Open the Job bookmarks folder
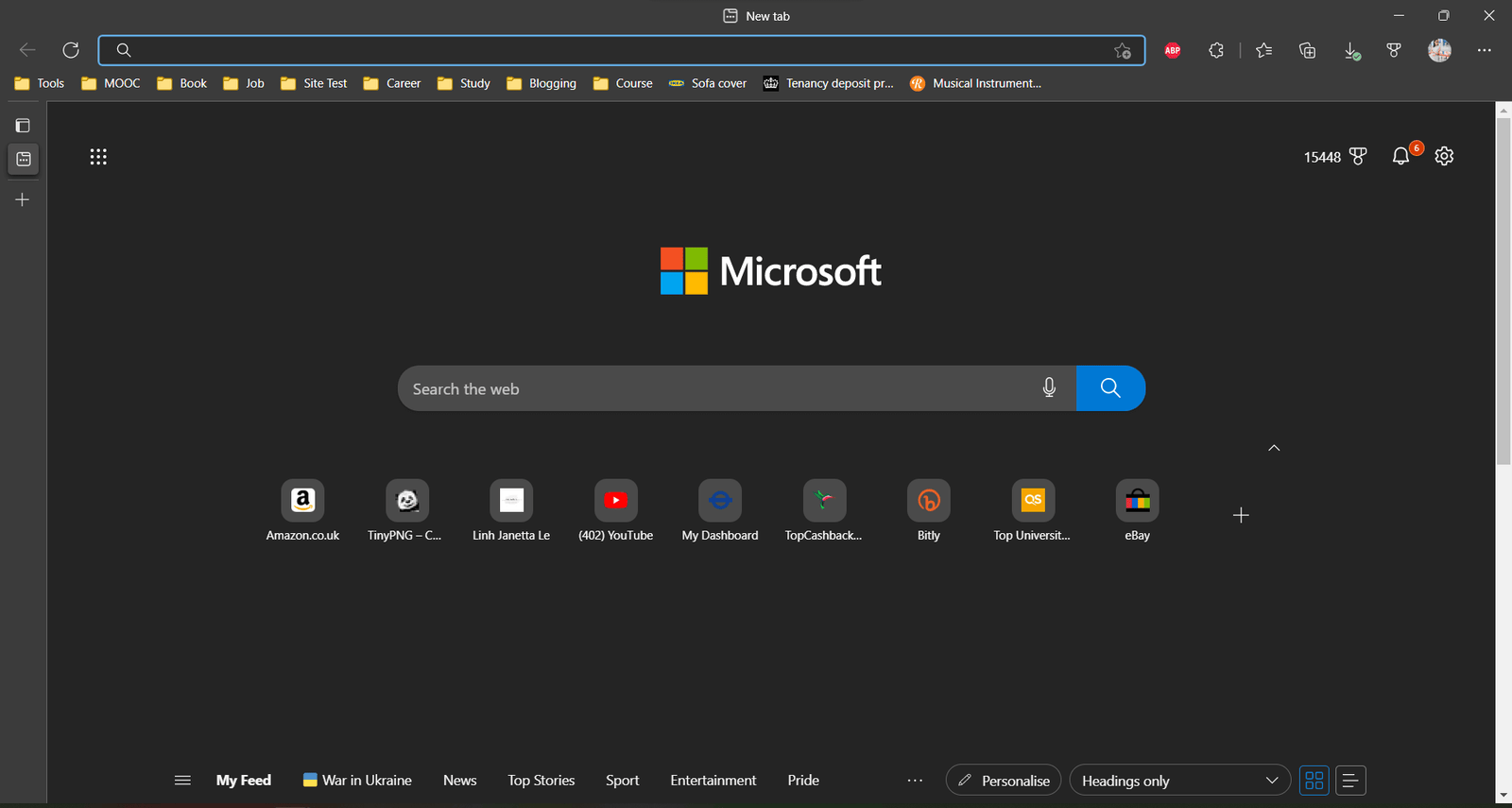The image size is (1512, 808). [x=244, y=83]
